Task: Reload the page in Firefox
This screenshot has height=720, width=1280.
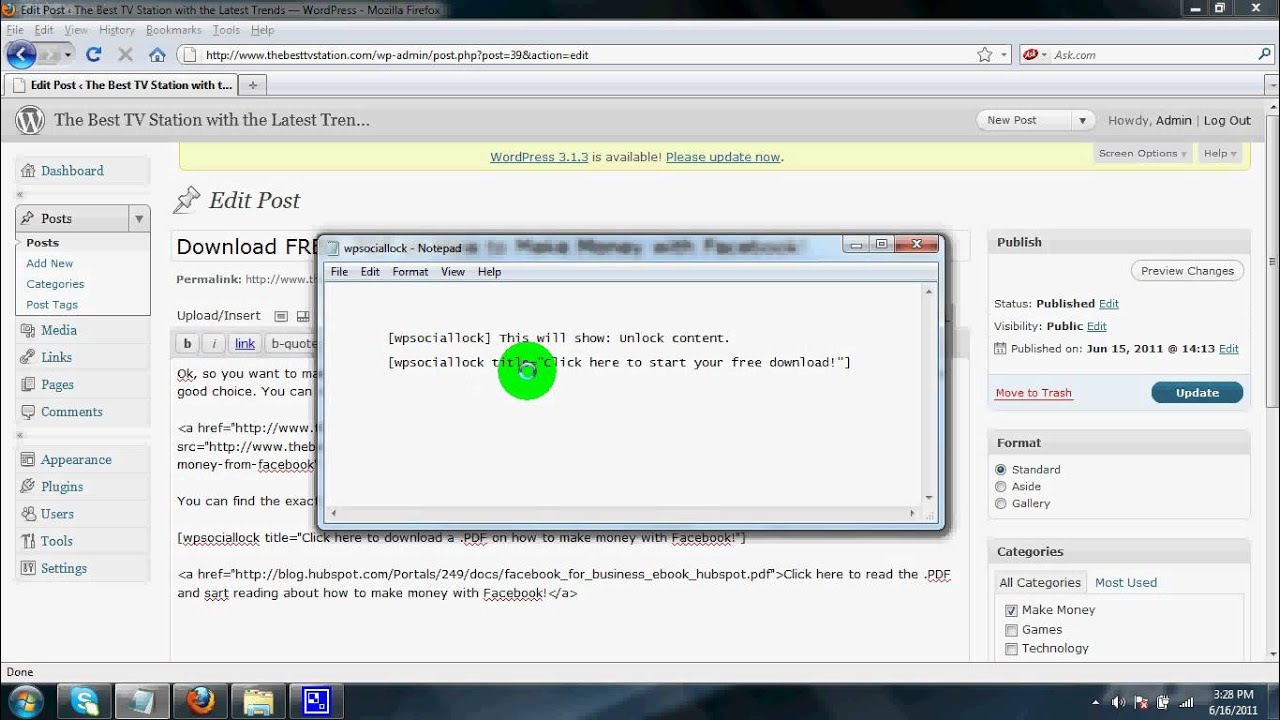Action: (x=93, y=55)
